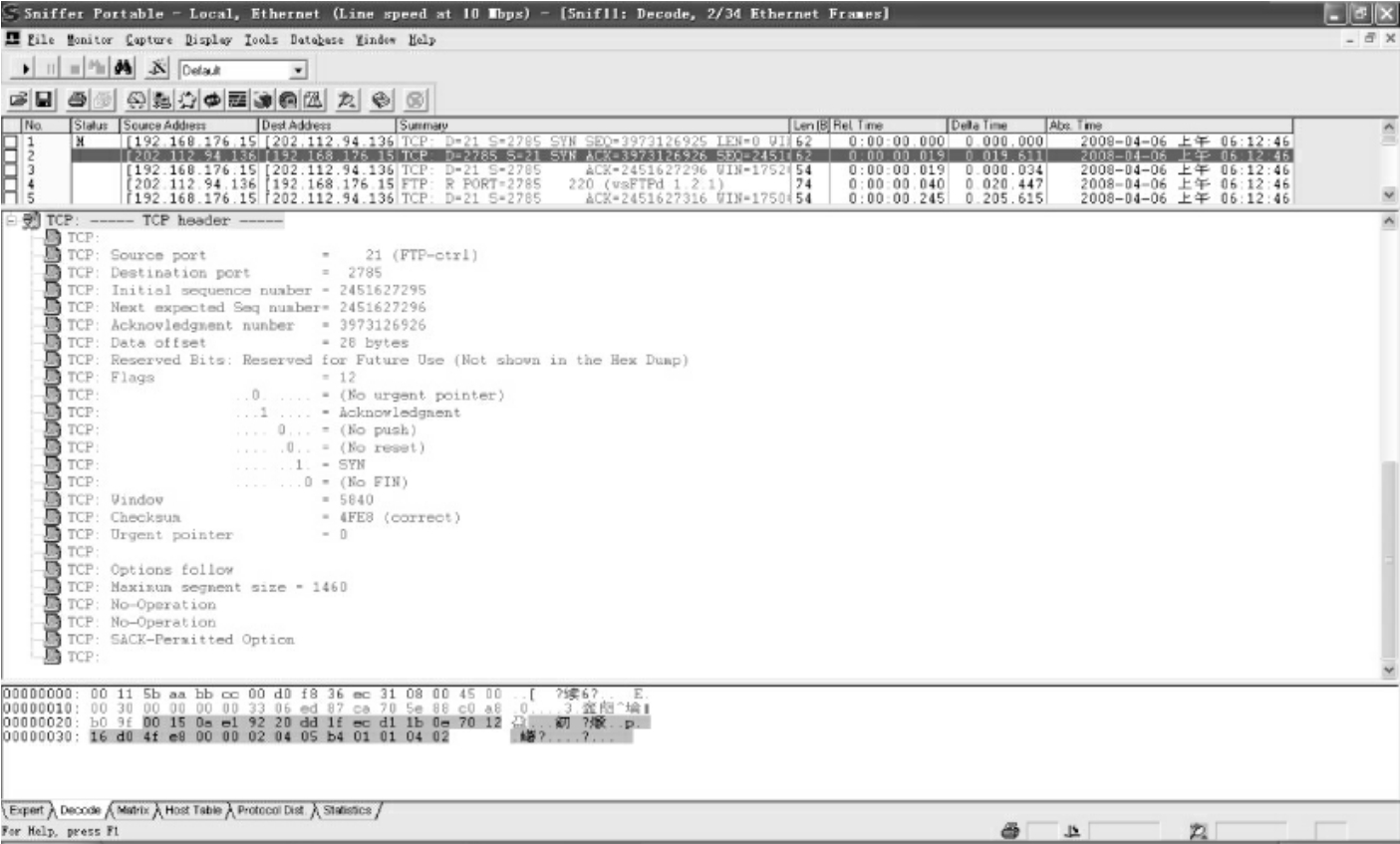The width and height of the screenshot is (1400, 844).
Task: Collapse the TCP header tree node
Action: point(11,220)
